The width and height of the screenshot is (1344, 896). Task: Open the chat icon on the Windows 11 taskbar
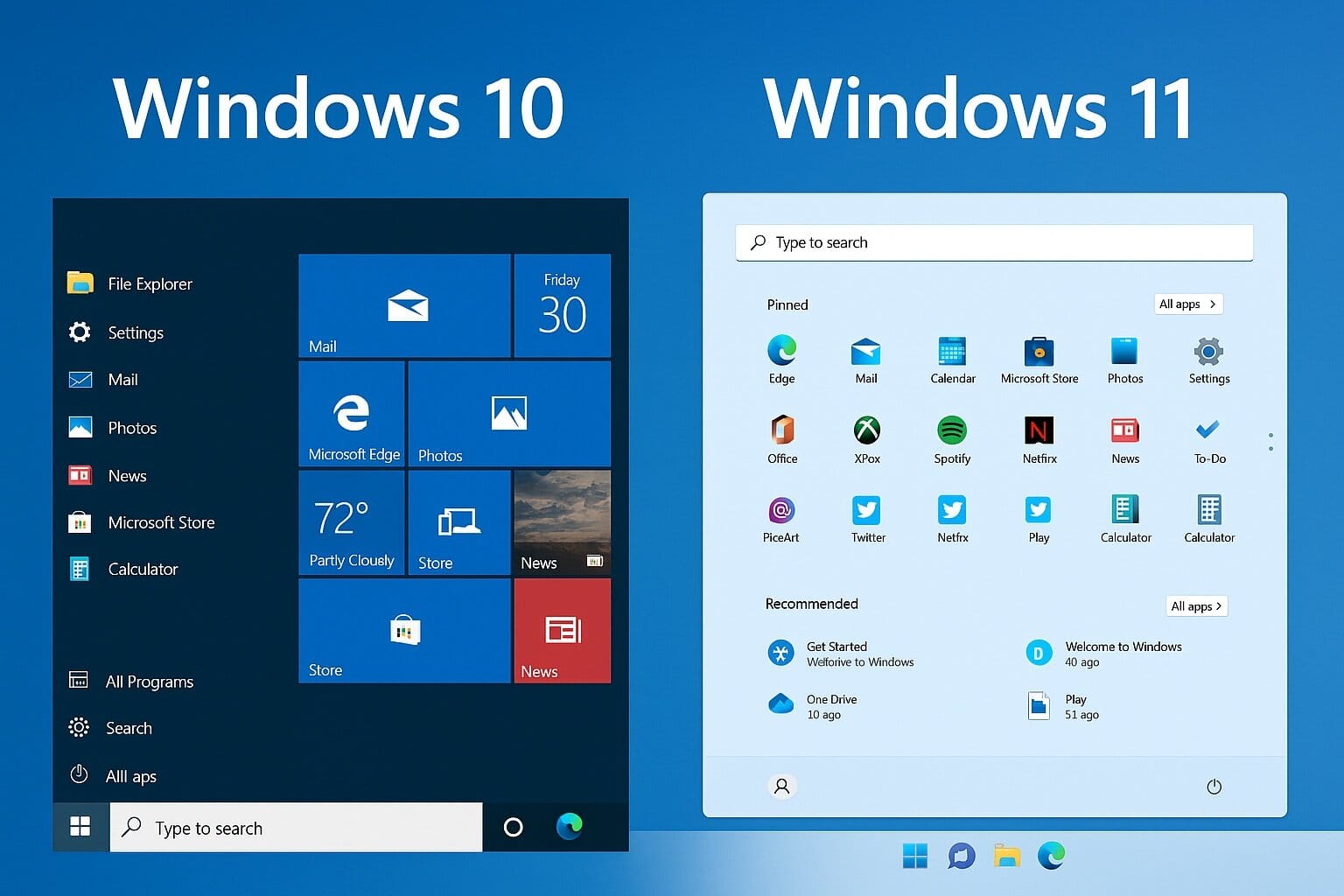pos(961,856)
